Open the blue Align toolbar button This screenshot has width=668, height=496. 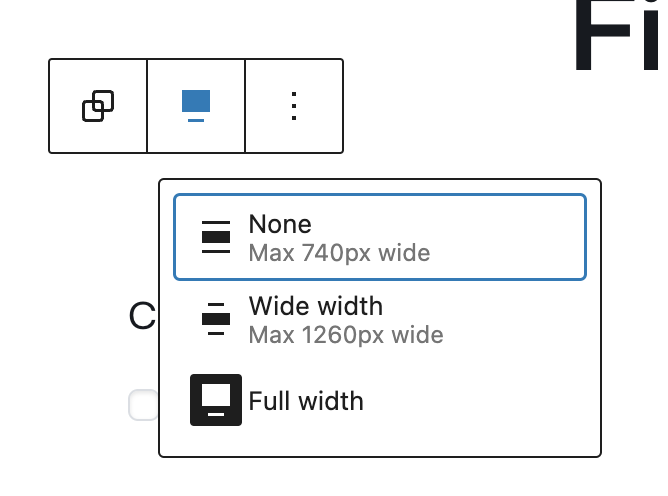pyautogui.click(x=196, y=106)
